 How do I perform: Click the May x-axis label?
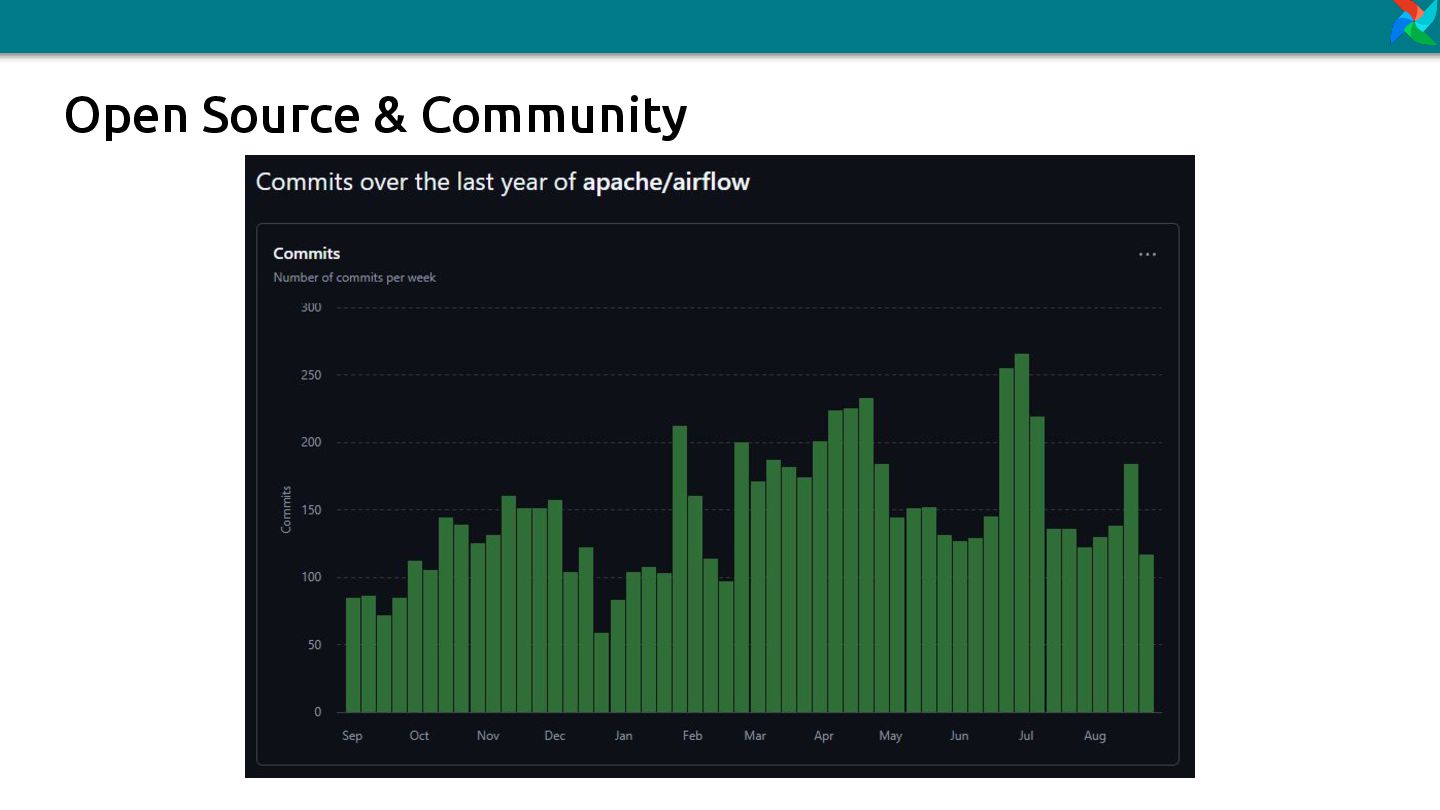point(890,736)
